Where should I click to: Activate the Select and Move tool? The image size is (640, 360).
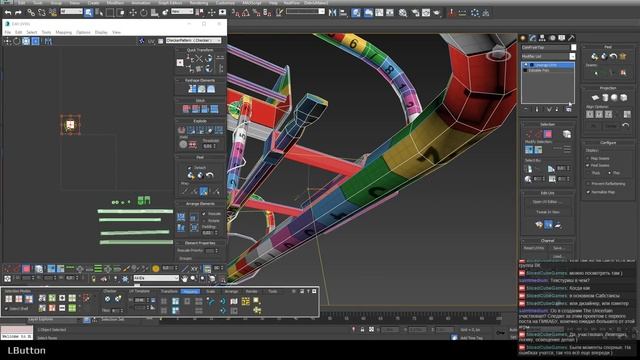click(133, 13)
